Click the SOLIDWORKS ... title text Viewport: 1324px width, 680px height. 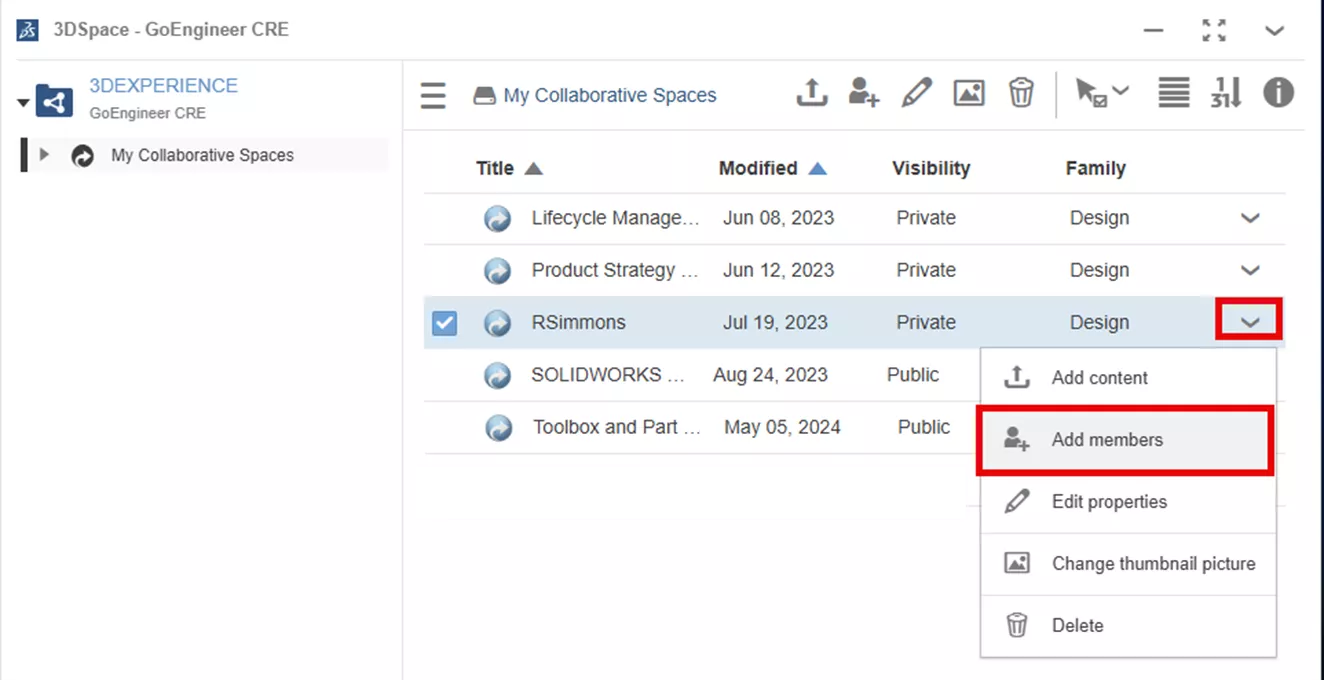(609, 375)
